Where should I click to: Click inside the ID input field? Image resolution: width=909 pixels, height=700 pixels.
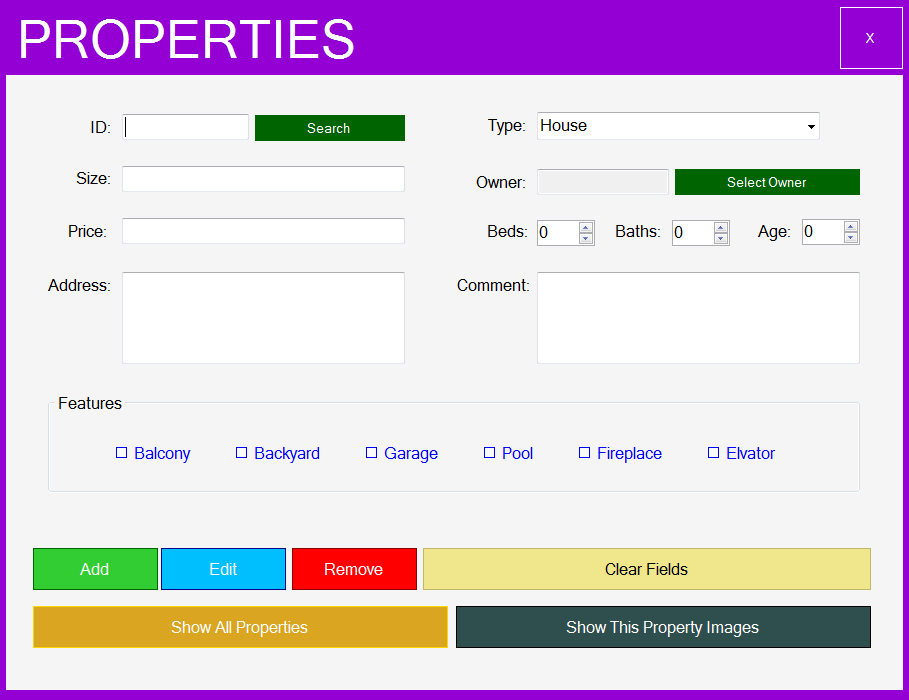[x=185, y=127]
